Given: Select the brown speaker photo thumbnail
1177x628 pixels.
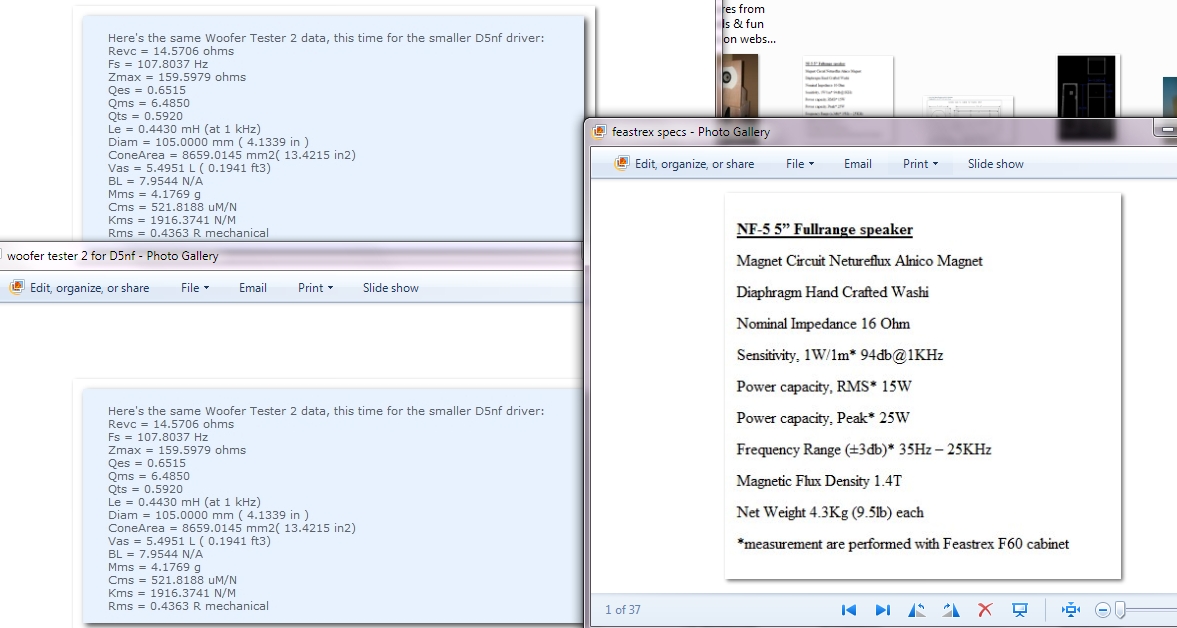Looking at the screenshot, I should click(740, 86).
